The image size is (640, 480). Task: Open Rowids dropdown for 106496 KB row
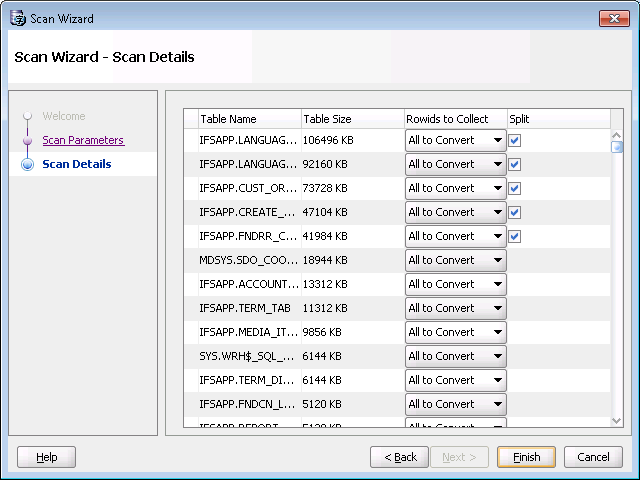click(x=456, y=140)
